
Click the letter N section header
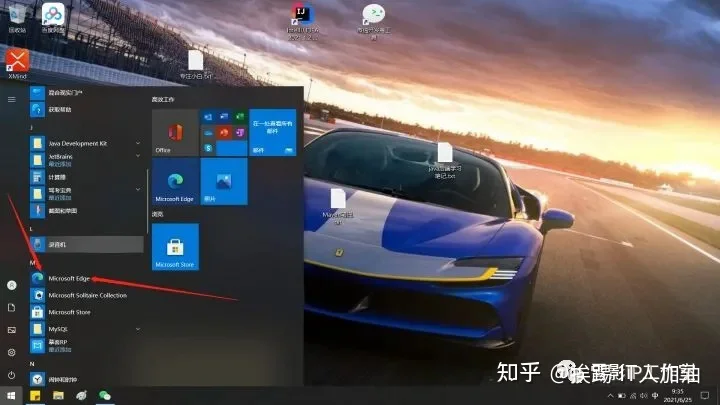click(32, 364)
